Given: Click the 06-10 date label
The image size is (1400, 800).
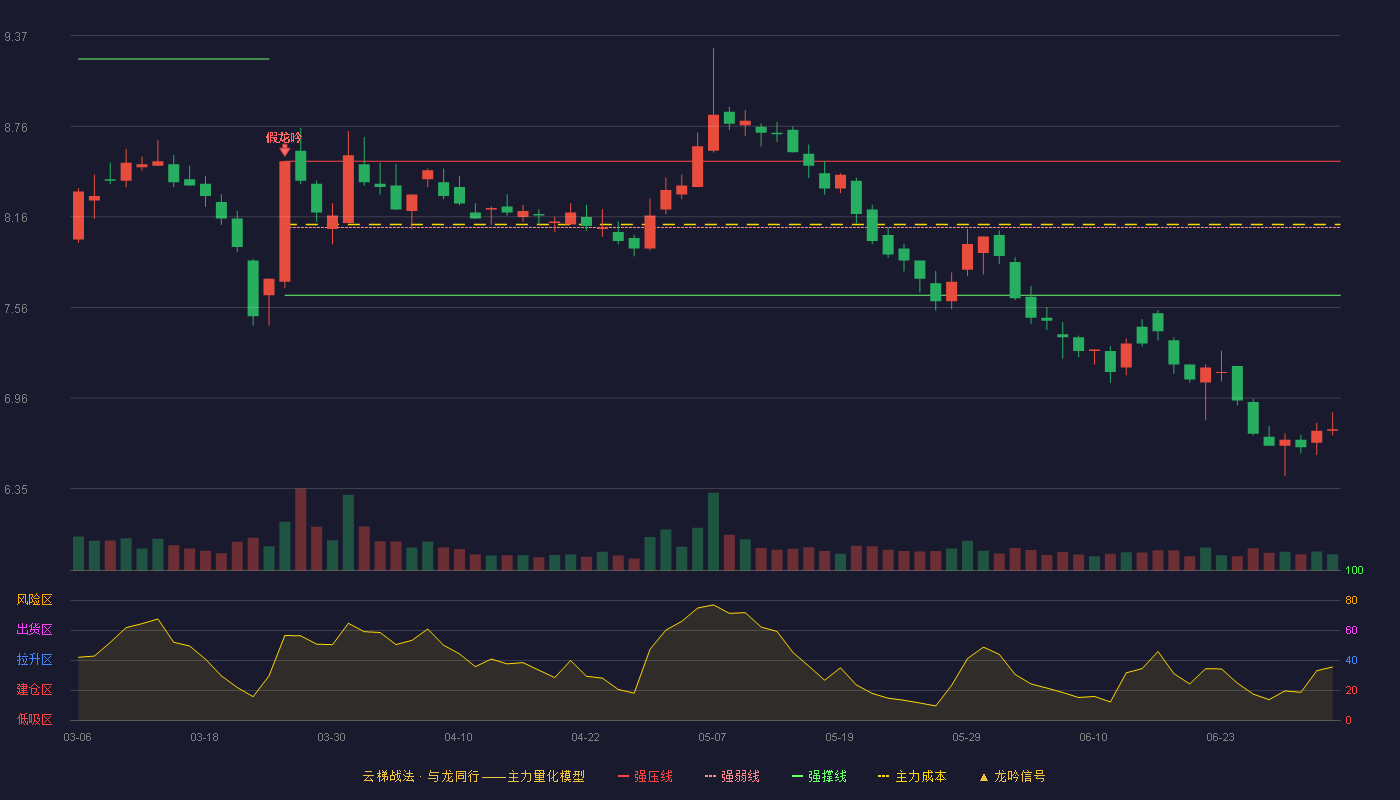Looking at the screenshot, I should click(x=1093, y=737).
